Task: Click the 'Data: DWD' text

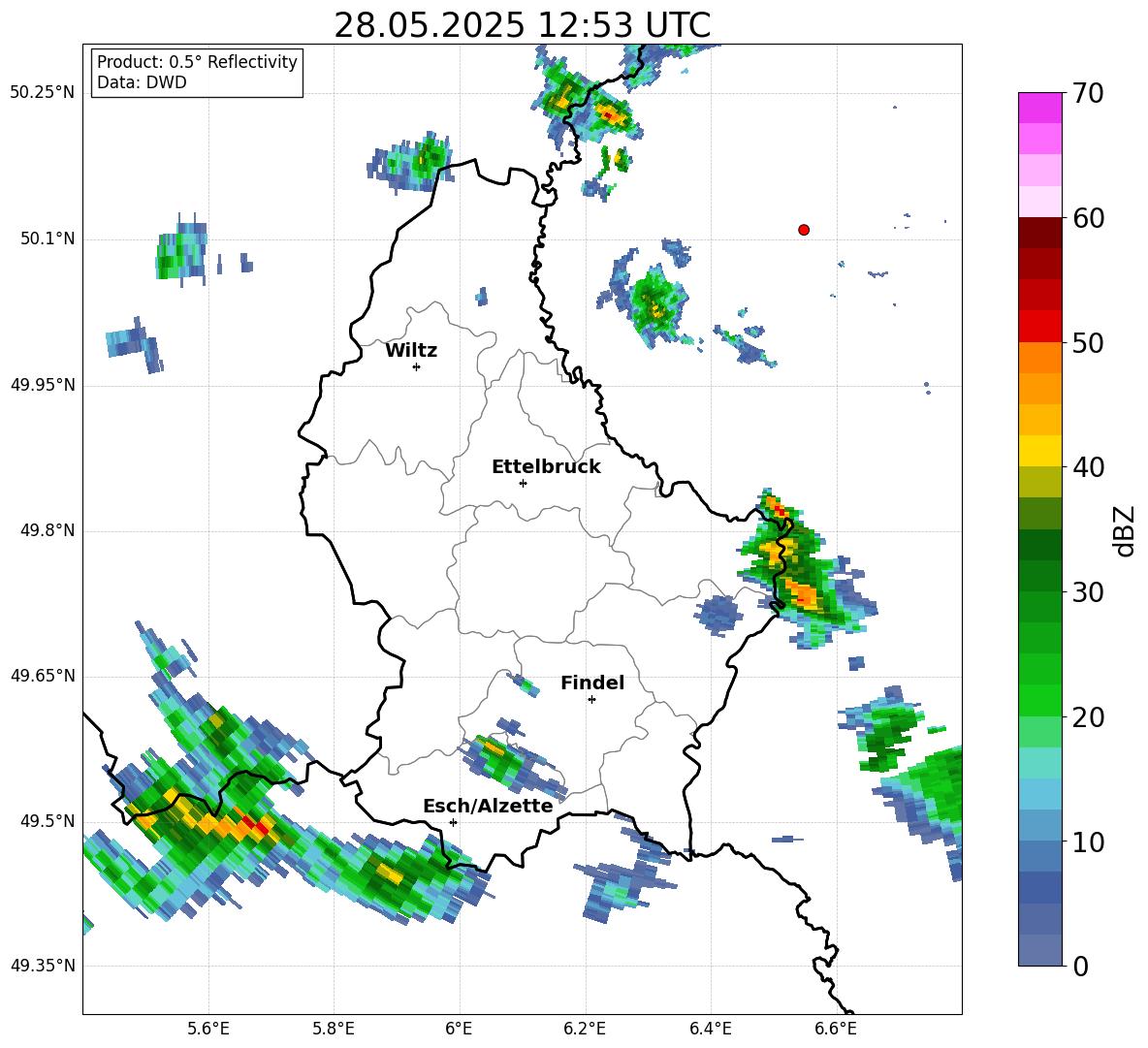Action: (142, 82)
